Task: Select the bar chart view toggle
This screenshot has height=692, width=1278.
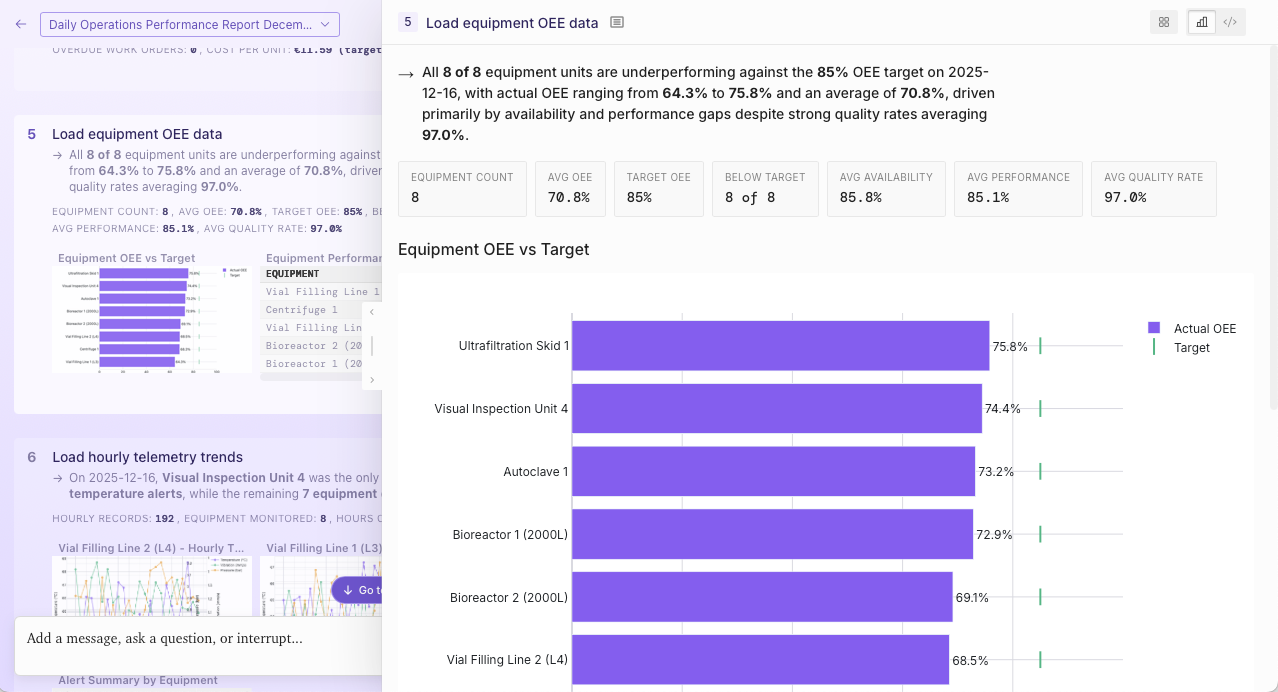Action: (x=1202, y=22)
